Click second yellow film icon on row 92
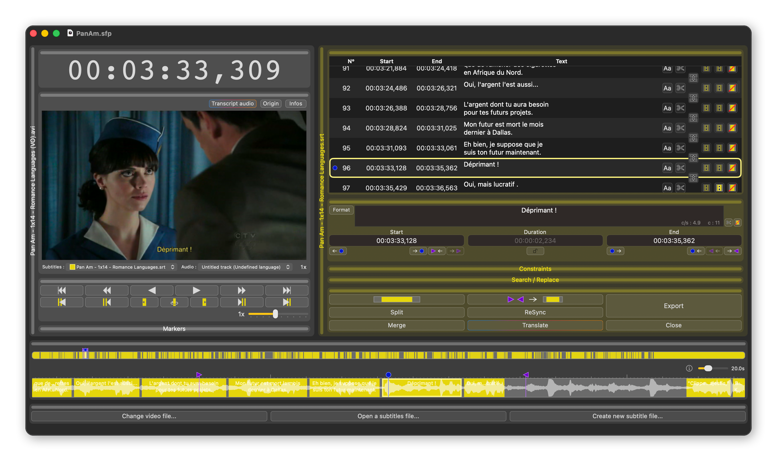This screenshot has width=777, height=461. tap(719, 88)
